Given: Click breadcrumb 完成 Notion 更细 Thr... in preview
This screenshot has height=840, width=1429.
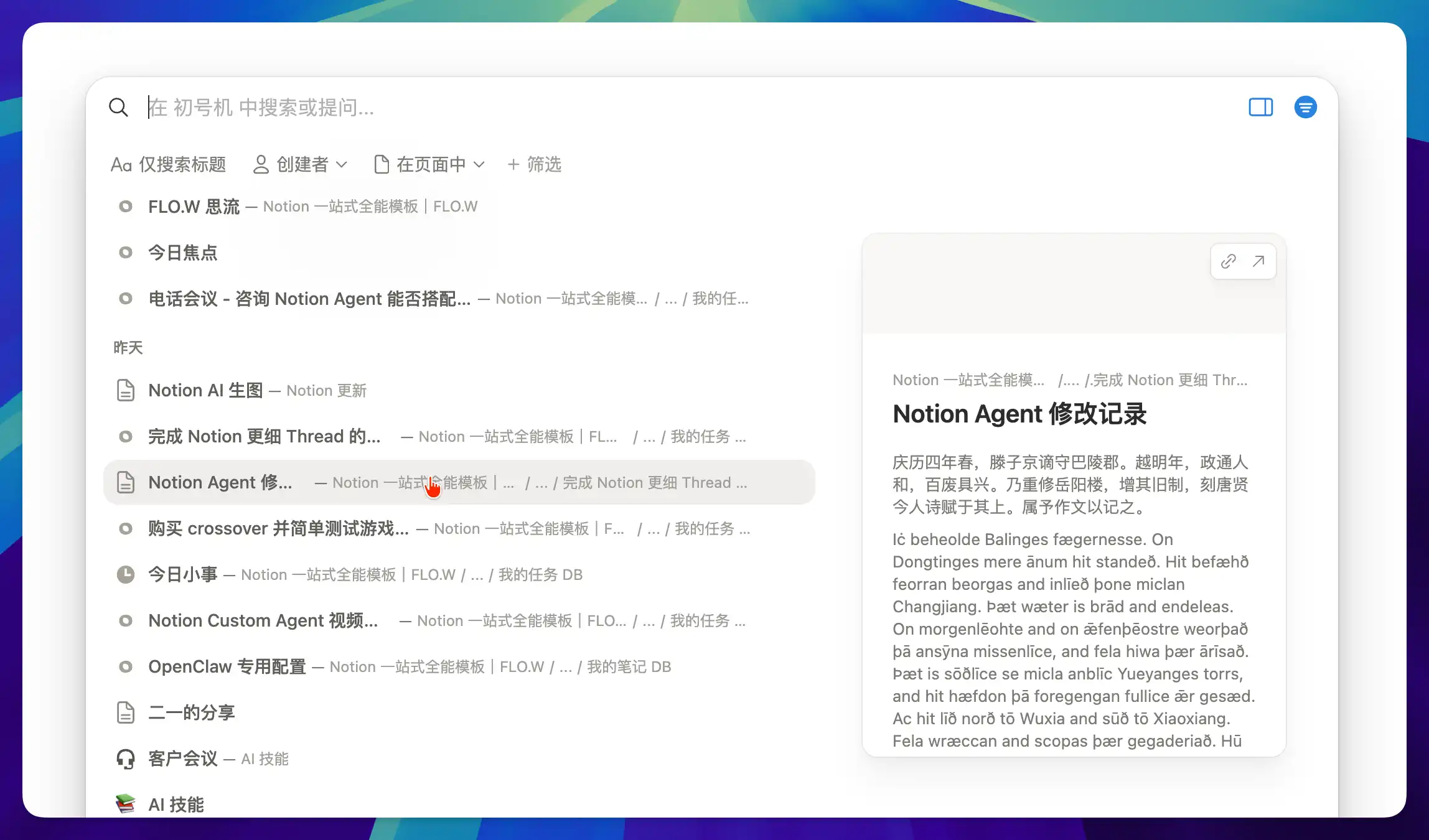Looking at the screenshot, I should pos(1170,380).
